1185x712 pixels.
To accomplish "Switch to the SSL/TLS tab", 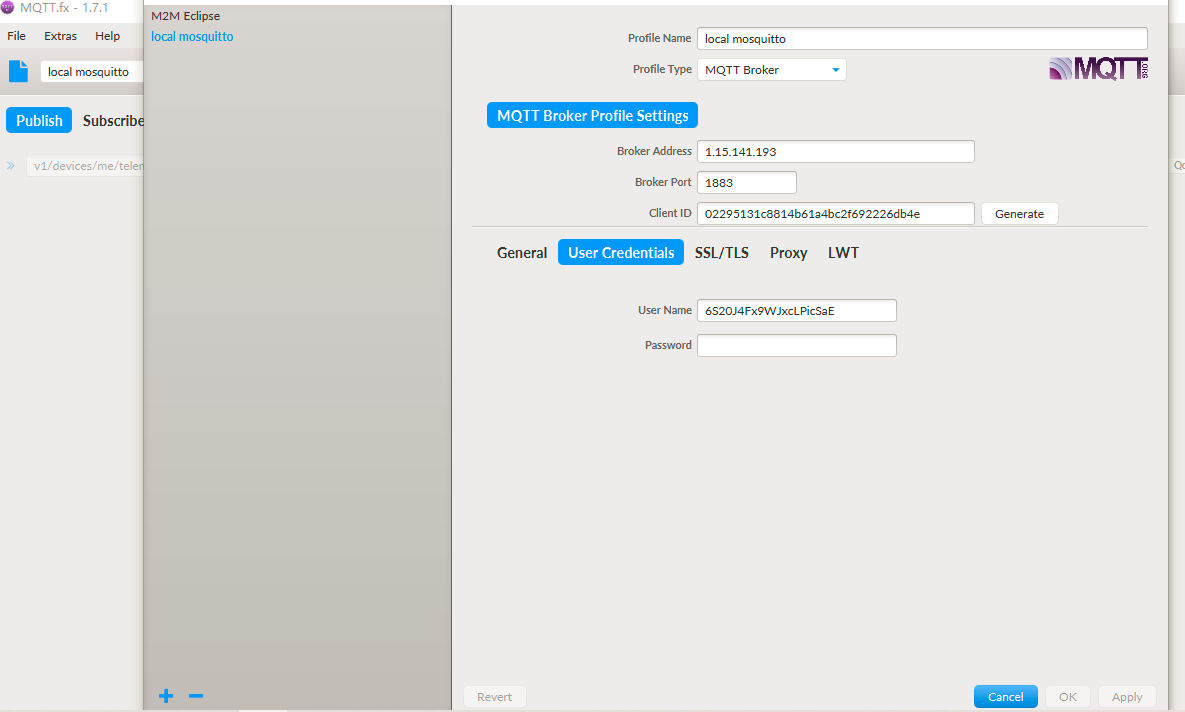I will tap(722, 252).
